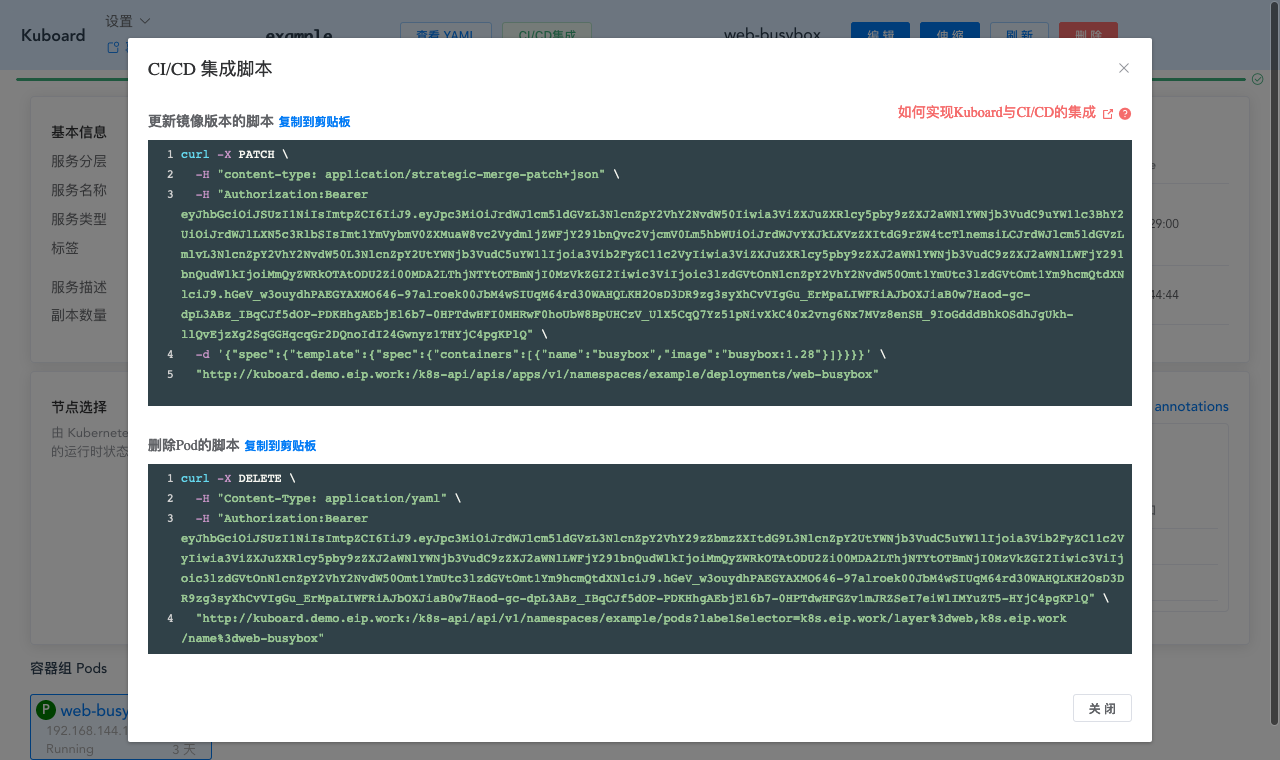Screen dimensions: 1280x760
Task: Click the red 删除 delete button
Action: coord(1088,34)
